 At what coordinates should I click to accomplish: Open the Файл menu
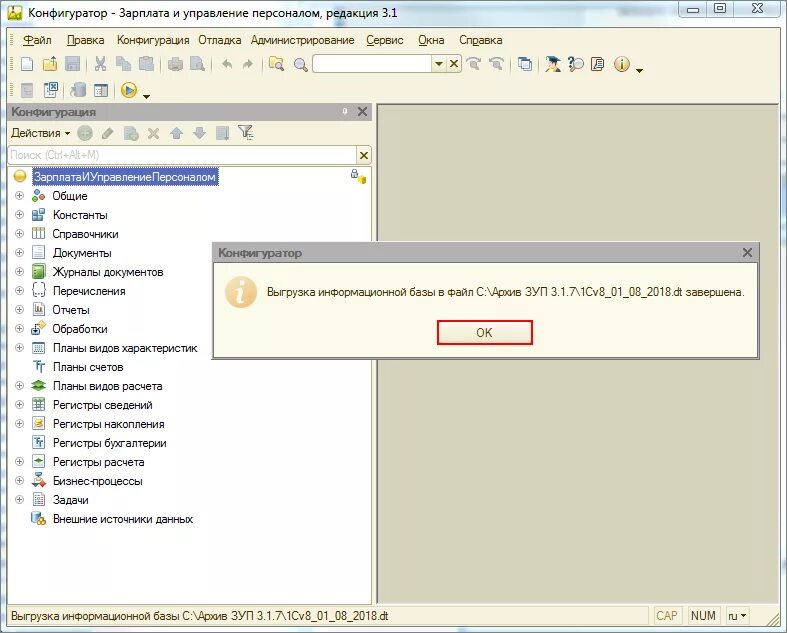(x=37, y=40)
